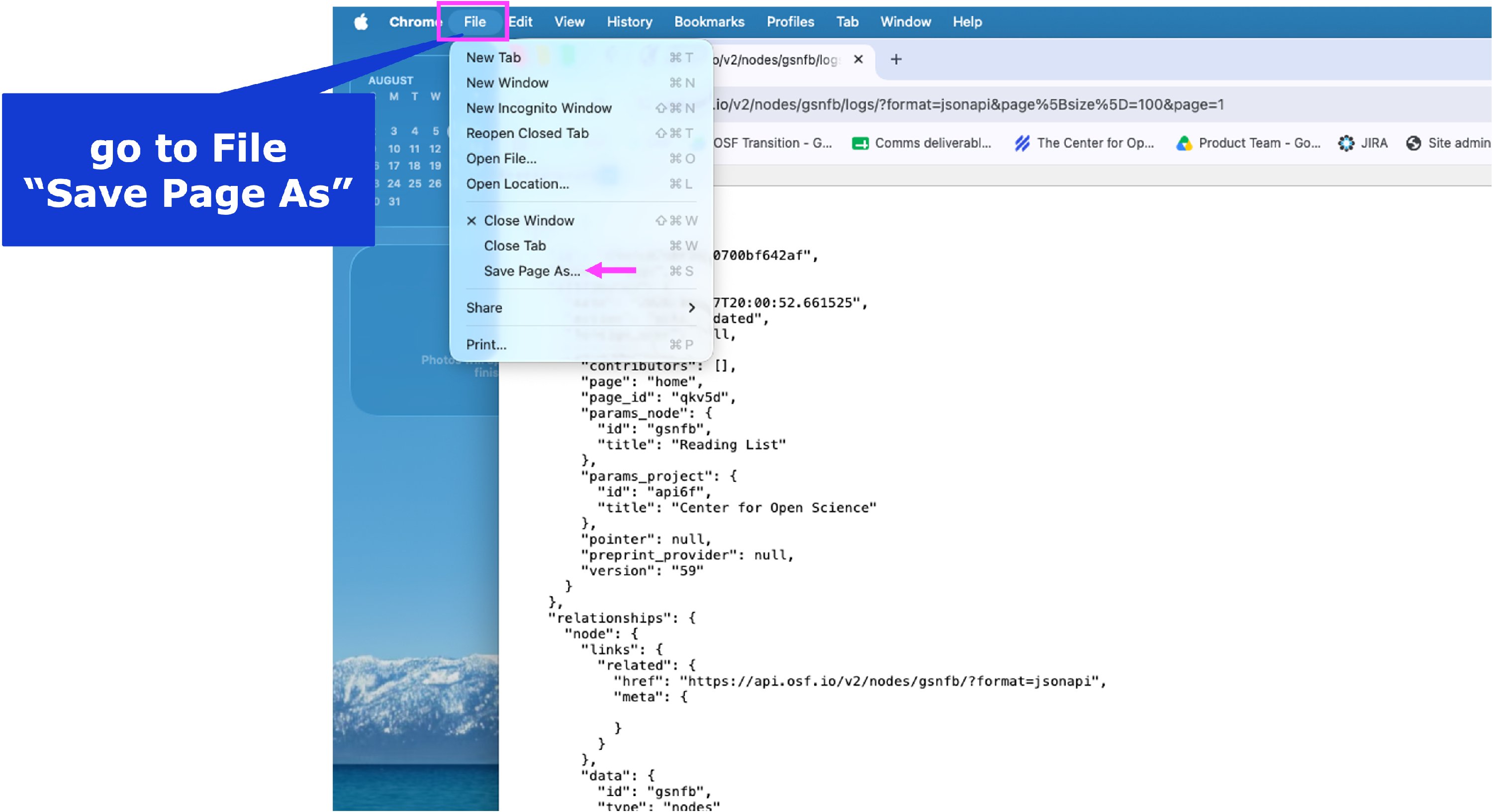Image resolution: width=1492 pixels, height=812 pixels.
Task: Open the JIRA bookmark
Action: [1363, 143]
